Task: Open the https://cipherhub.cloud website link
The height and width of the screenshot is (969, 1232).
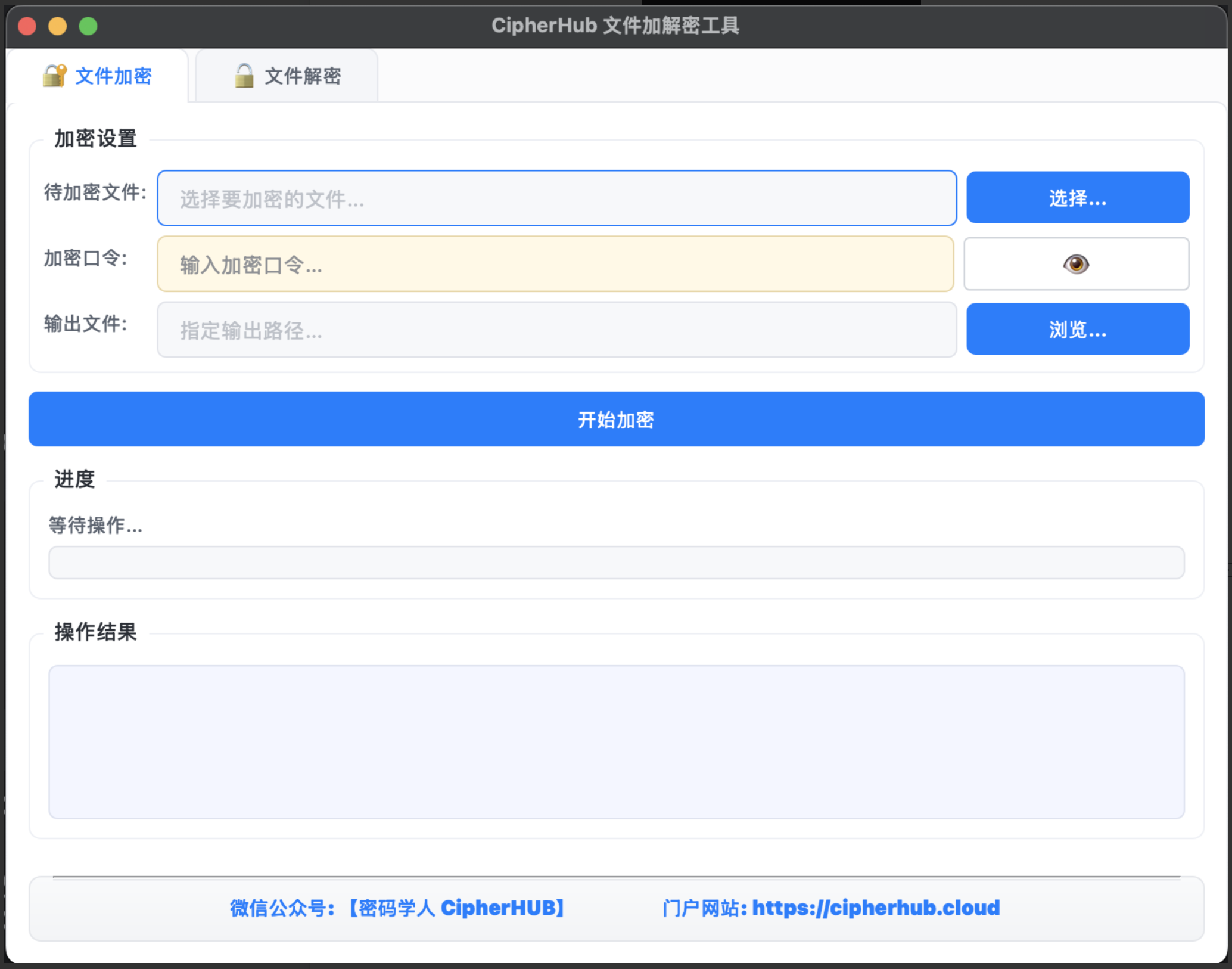Action: [876, 908]
